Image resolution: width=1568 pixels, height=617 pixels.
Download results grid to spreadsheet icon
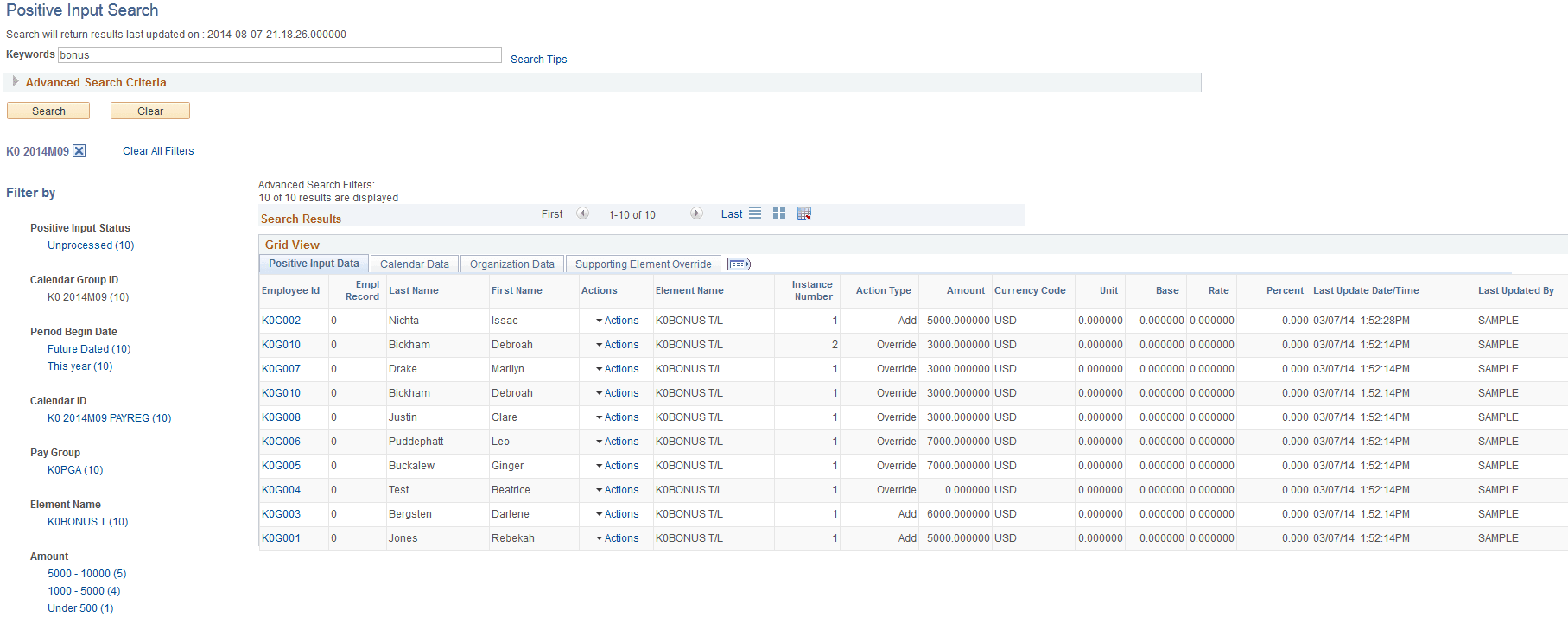[803, 213]
